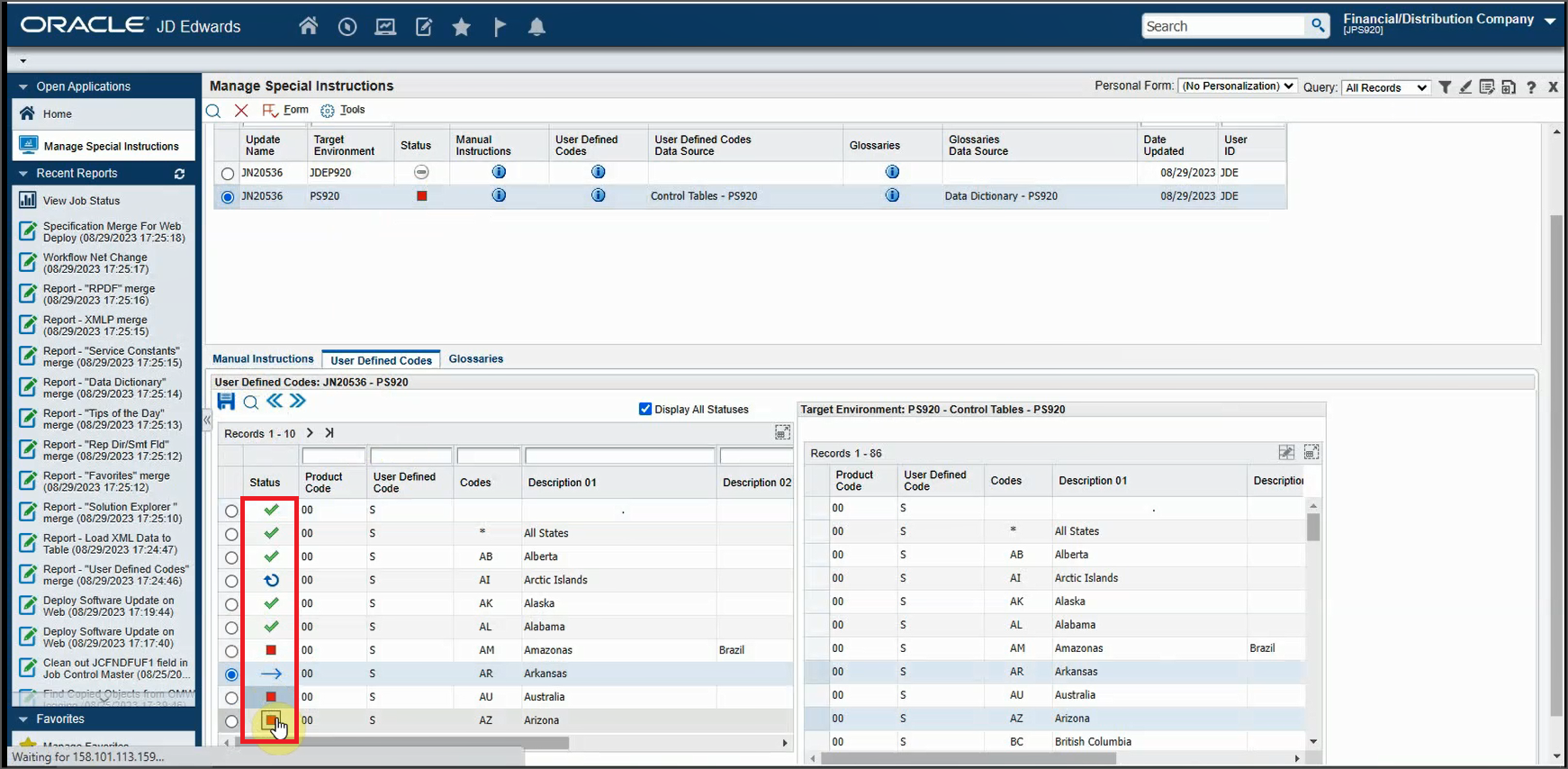Select the Alaska row radio button
The width and height of the screenshot is (1568, 769).
pos(231,604)
